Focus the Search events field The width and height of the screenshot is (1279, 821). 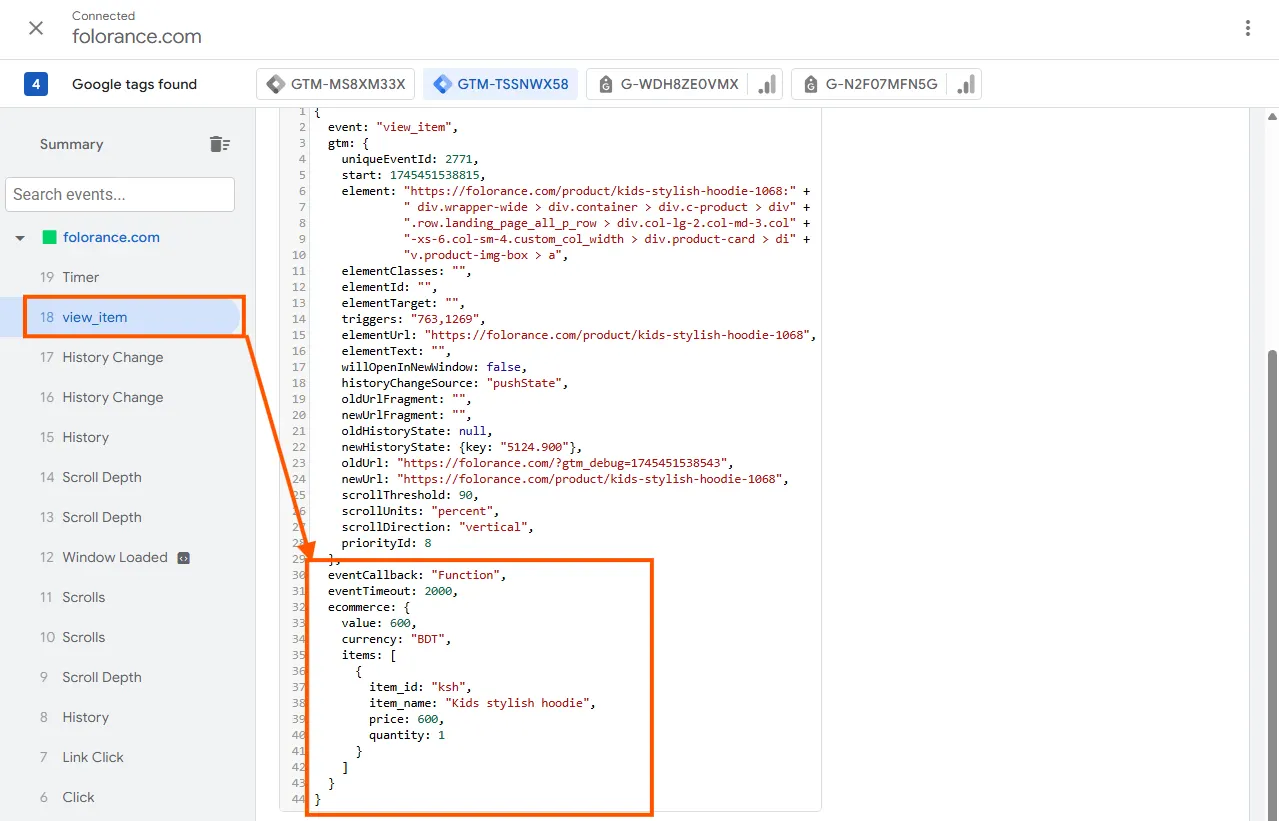[120, 194]
